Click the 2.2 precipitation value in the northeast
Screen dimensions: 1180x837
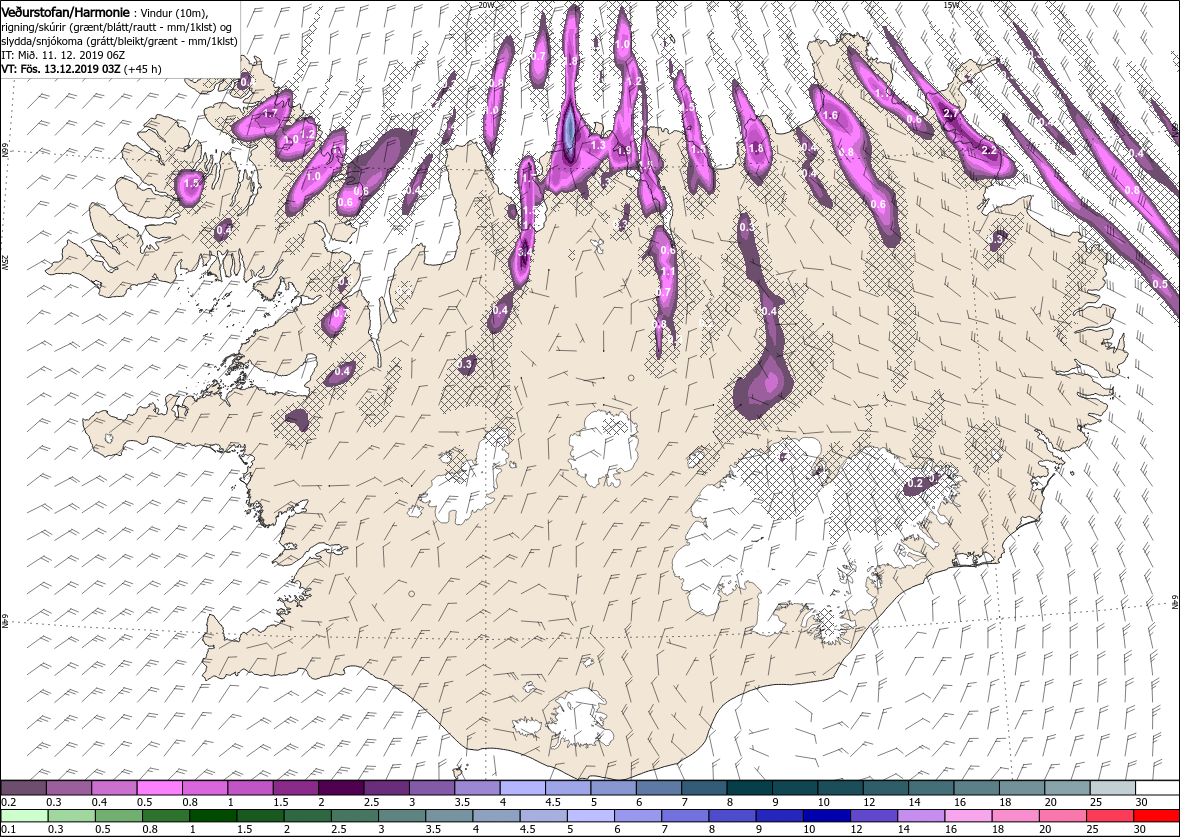coord(989,151)
